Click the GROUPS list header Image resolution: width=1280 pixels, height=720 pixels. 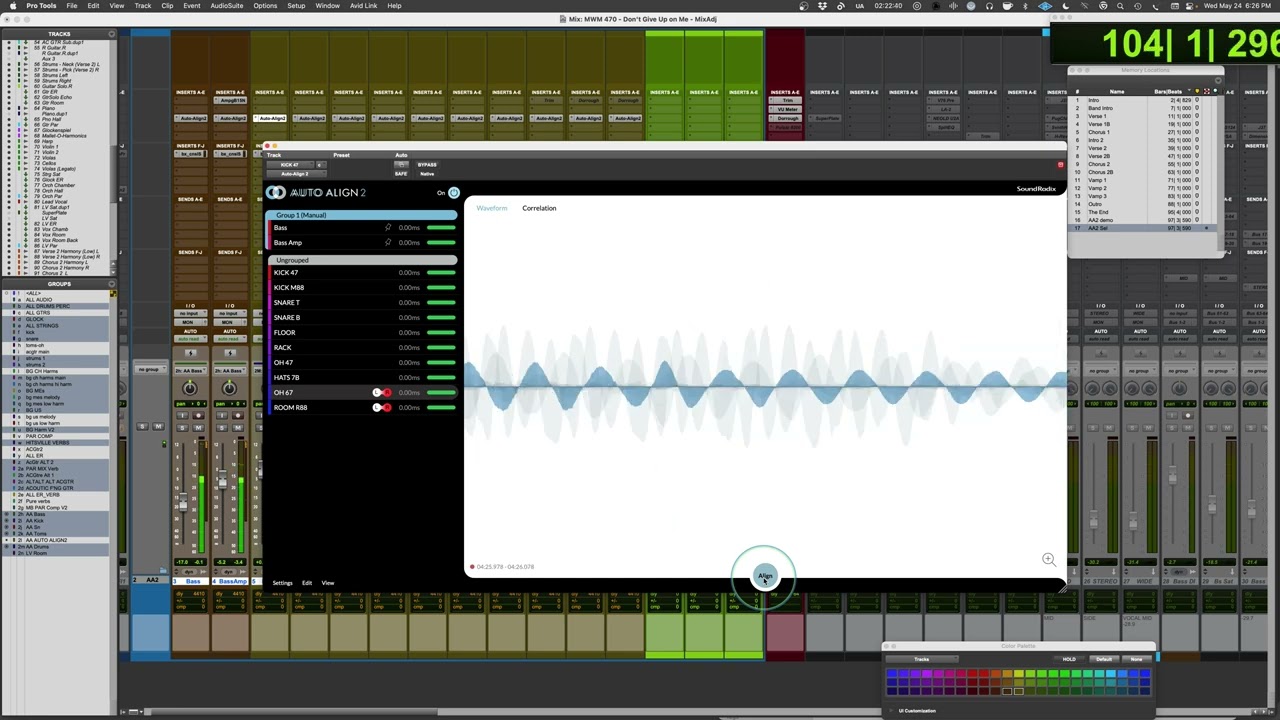click(59, 284)
